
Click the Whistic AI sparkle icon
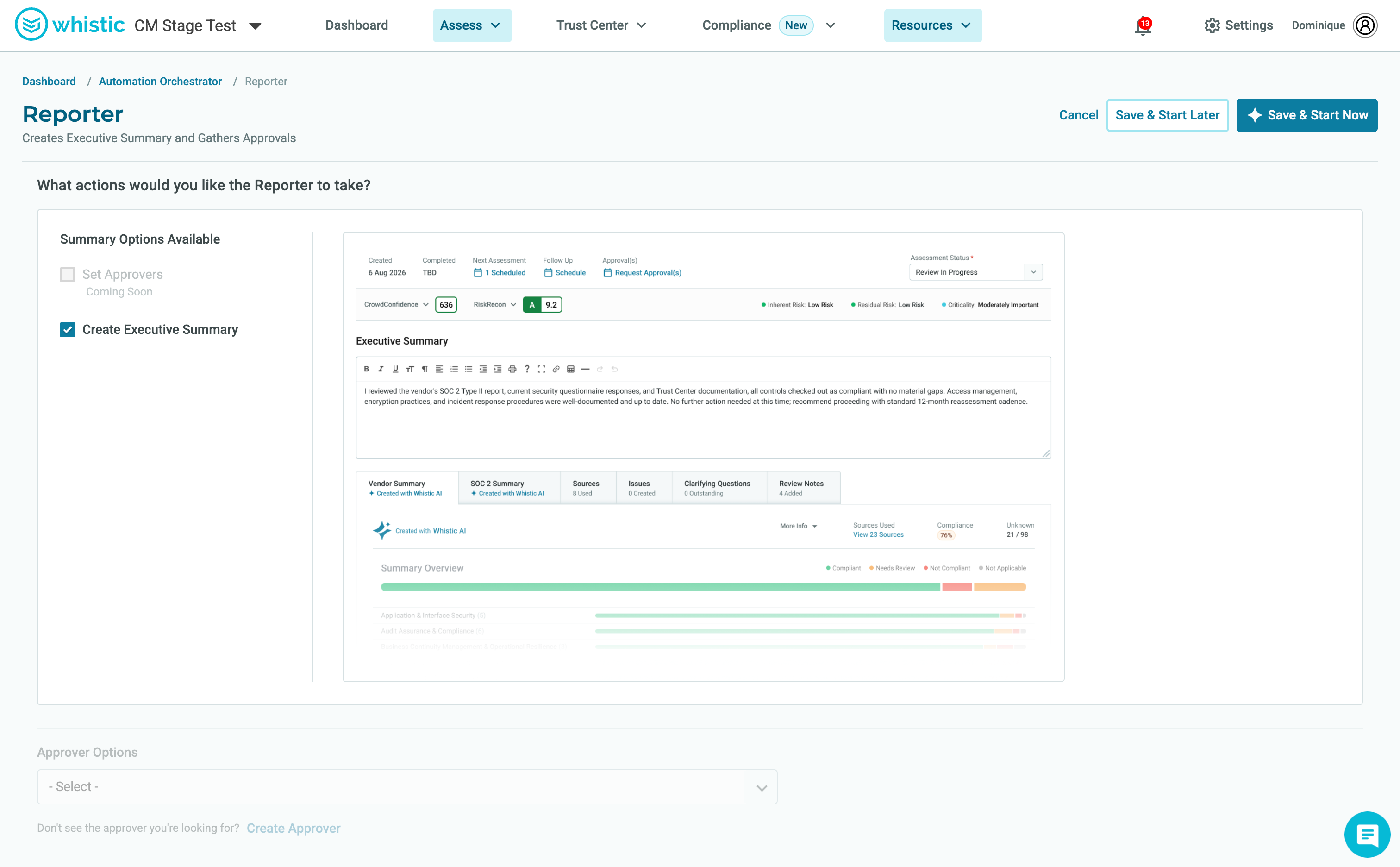coord(381,530)
